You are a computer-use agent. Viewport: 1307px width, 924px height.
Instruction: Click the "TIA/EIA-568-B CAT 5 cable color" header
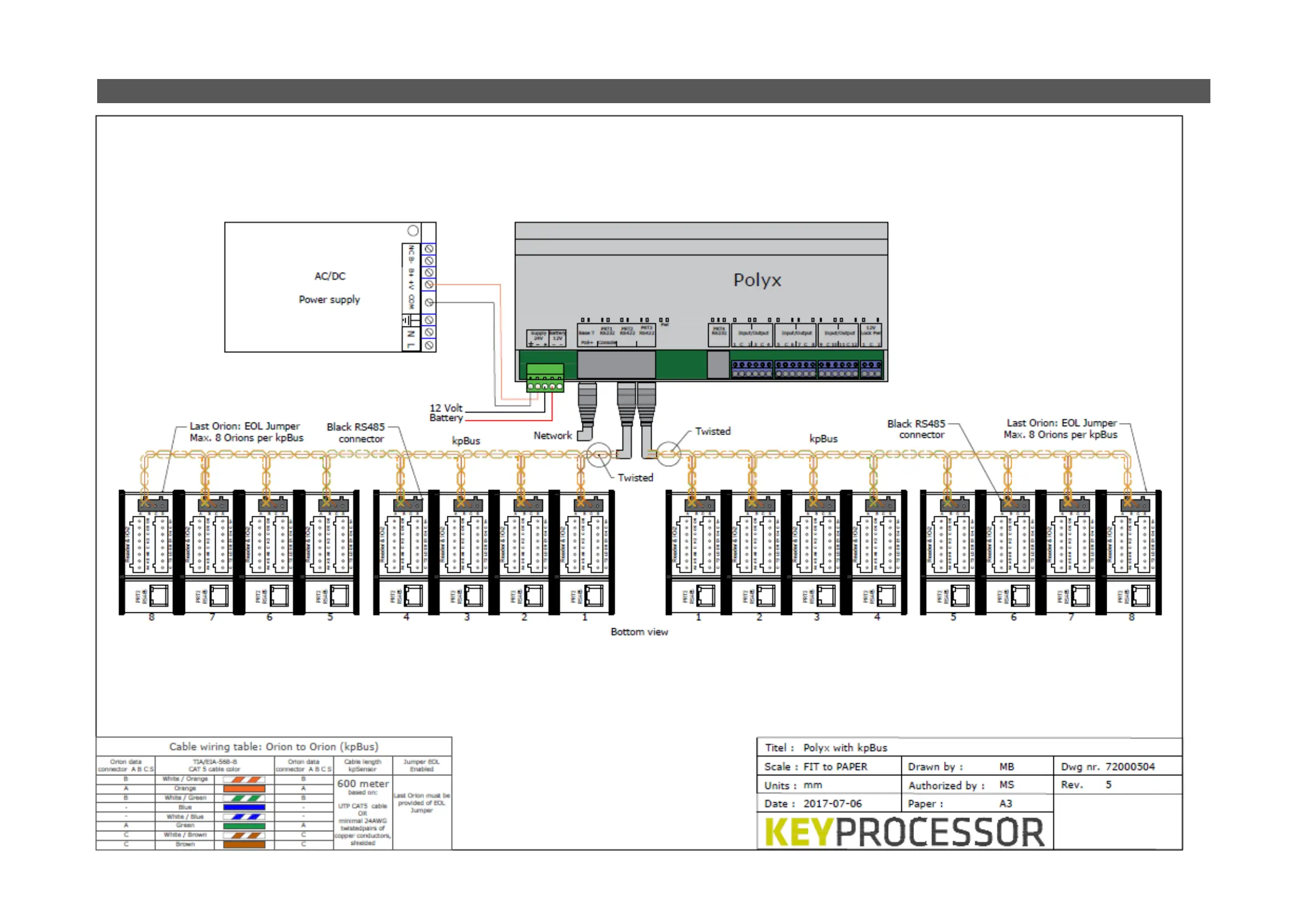(215, 765)
